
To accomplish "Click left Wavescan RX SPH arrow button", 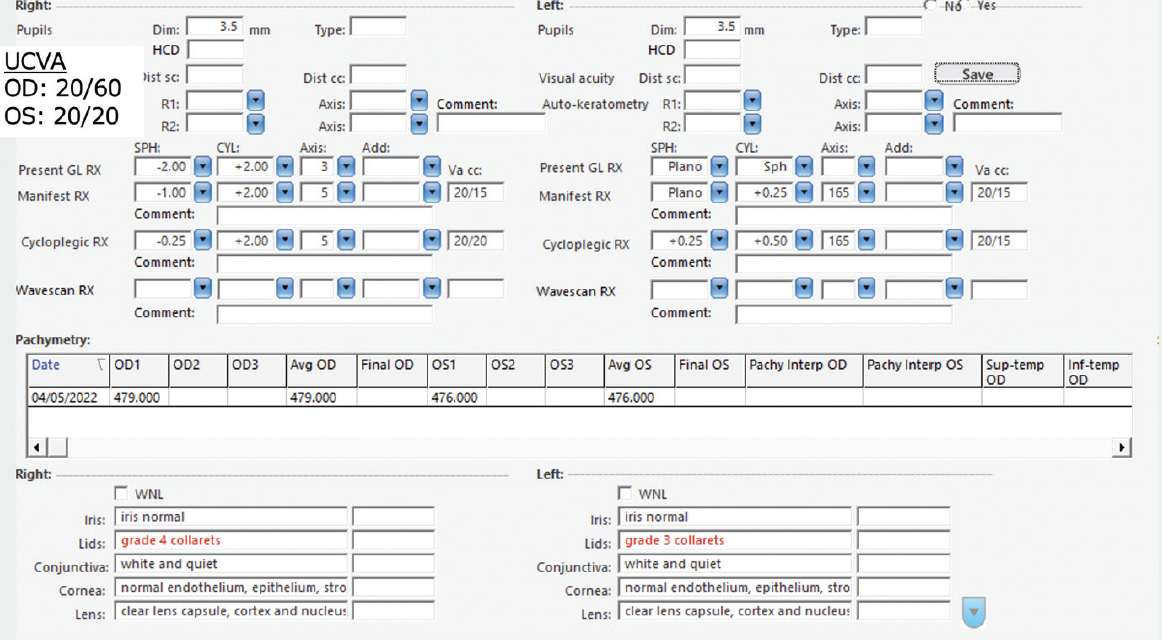I will pyautogui.click(x=719, y=289).
